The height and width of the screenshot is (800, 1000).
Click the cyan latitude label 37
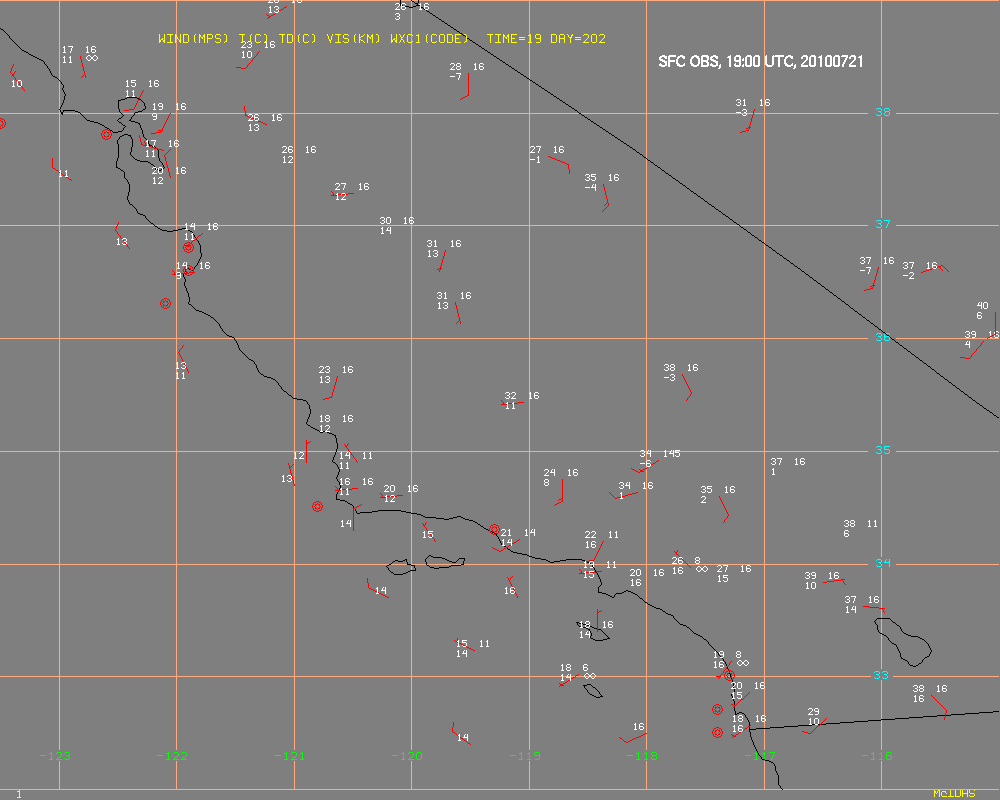tap(883, 224)
